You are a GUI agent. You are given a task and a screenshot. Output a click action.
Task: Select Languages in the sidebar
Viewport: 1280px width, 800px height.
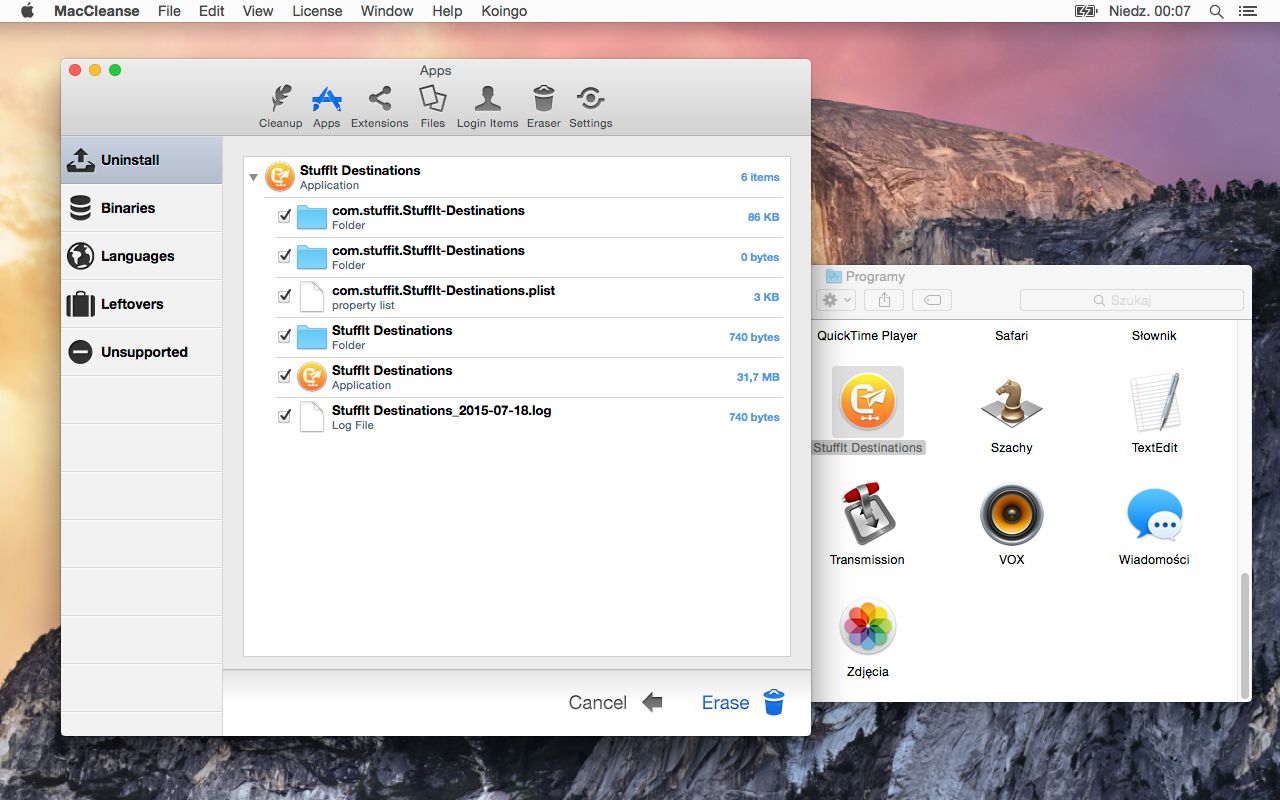point(141,256)
